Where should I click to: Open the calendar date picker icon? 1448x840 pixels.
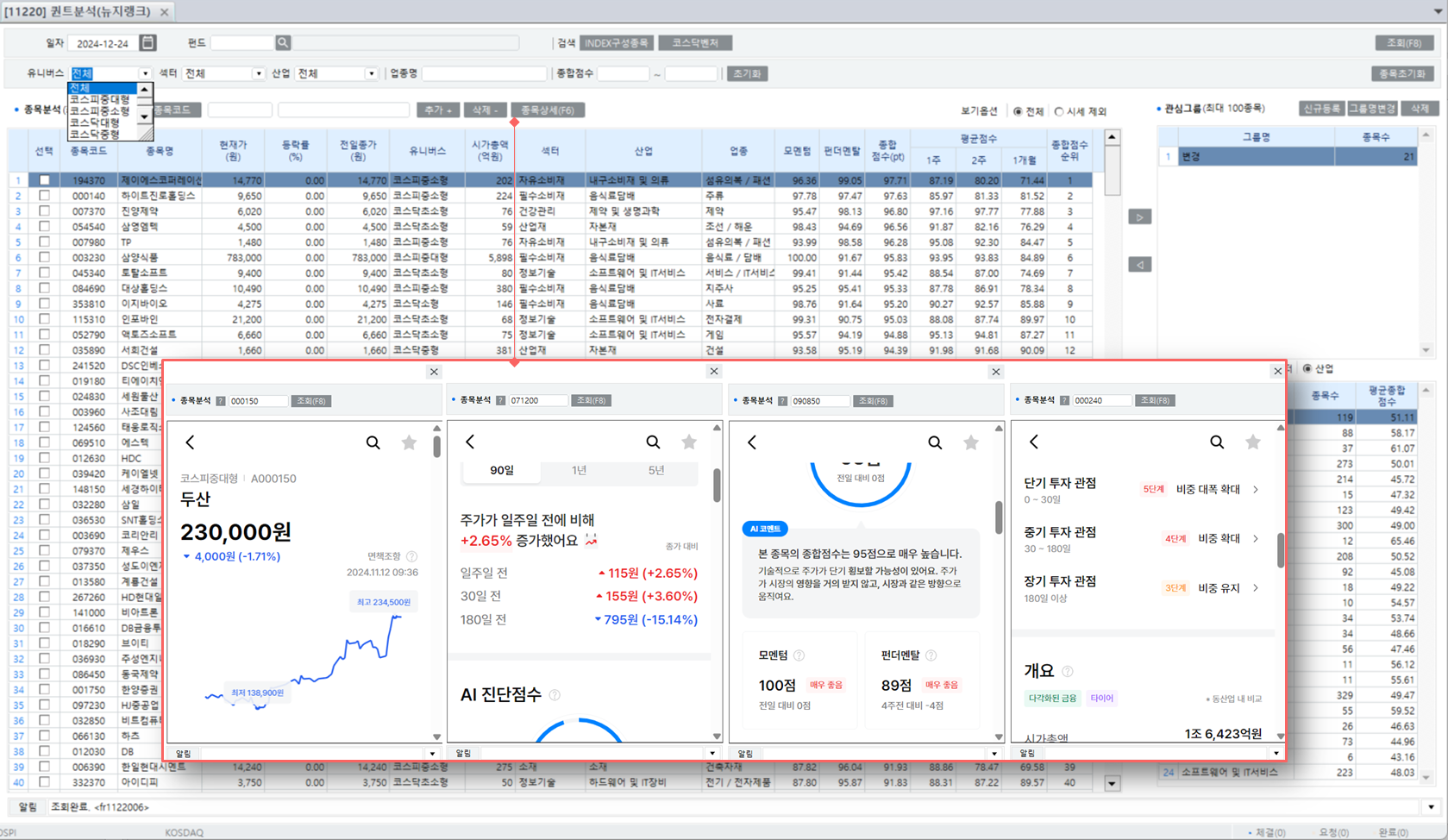(x=147, y=43)
